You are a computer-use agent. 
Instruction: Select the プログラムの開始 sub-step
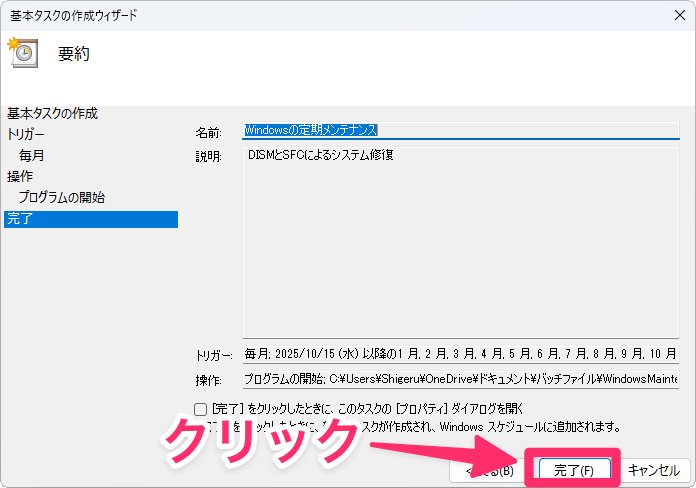pos(62,198)
